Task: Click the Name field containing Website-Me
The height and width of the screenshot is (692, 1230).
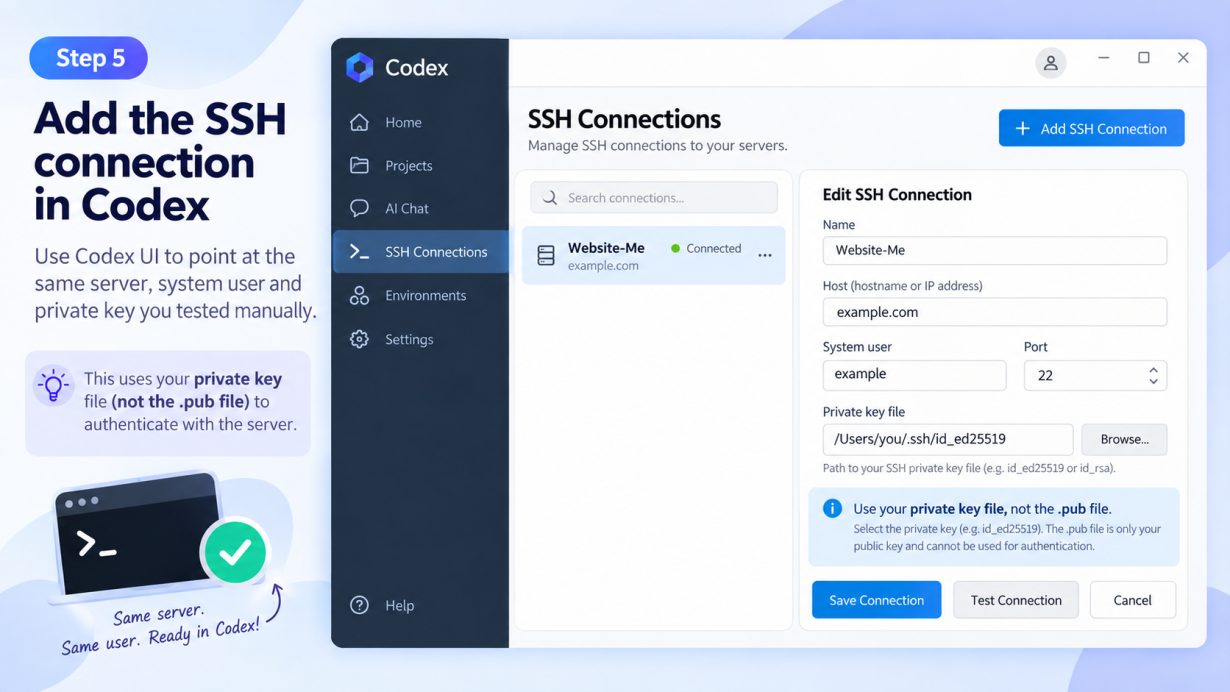Action: tap(994, 250)
